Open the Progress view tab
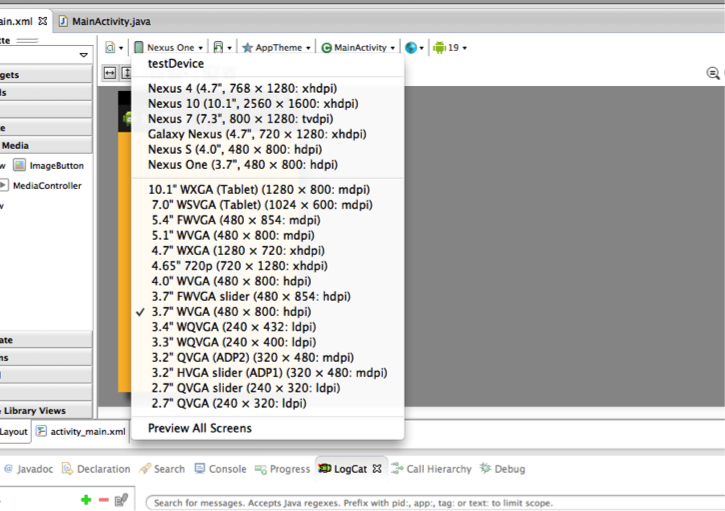Image resolution: width=725 pixels, height=511 pixels. pos(283,469)
